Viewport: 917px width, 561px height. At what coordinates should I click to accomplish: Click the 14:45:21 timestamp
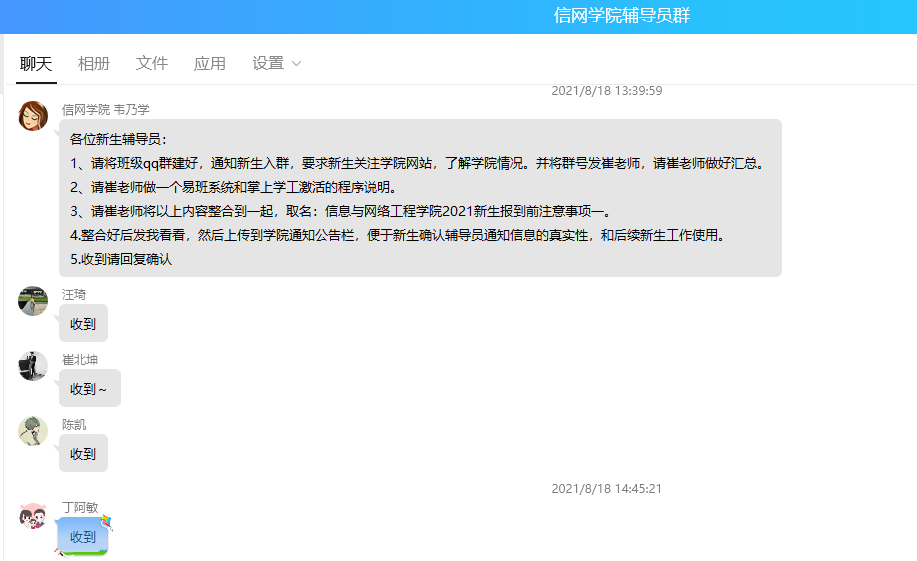606,489
